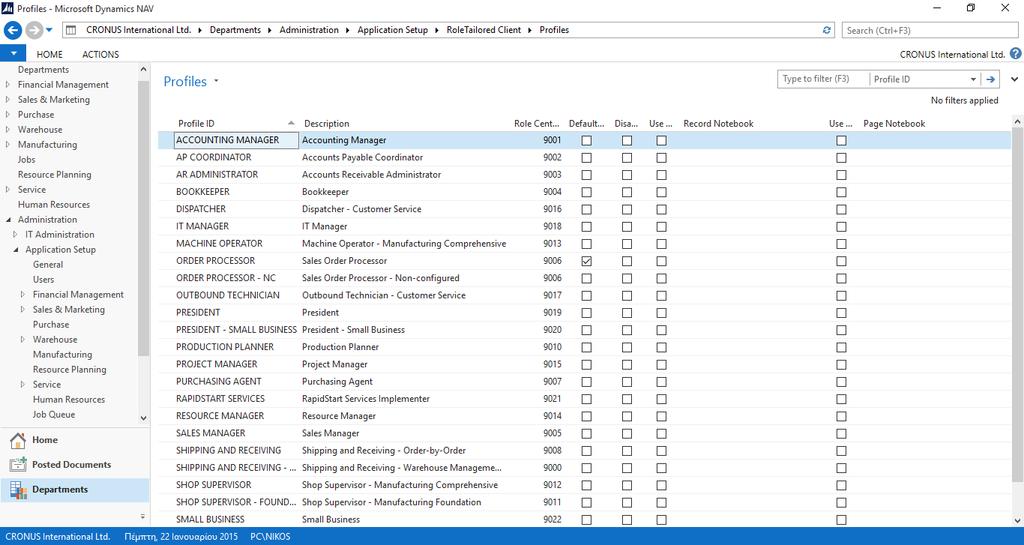Expand the filter pane chevron
The width and height of the screenshot is (1024, 545).
tap(1014, 79)
